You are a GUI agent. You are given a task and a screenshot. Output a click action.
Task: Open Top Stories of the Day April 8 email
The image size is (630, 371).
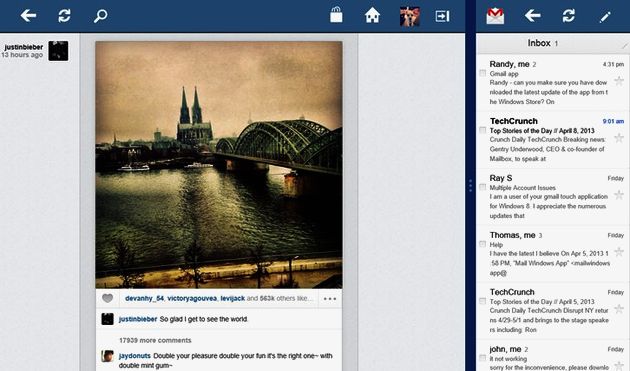pyautogui.click(x=552, y=140)
